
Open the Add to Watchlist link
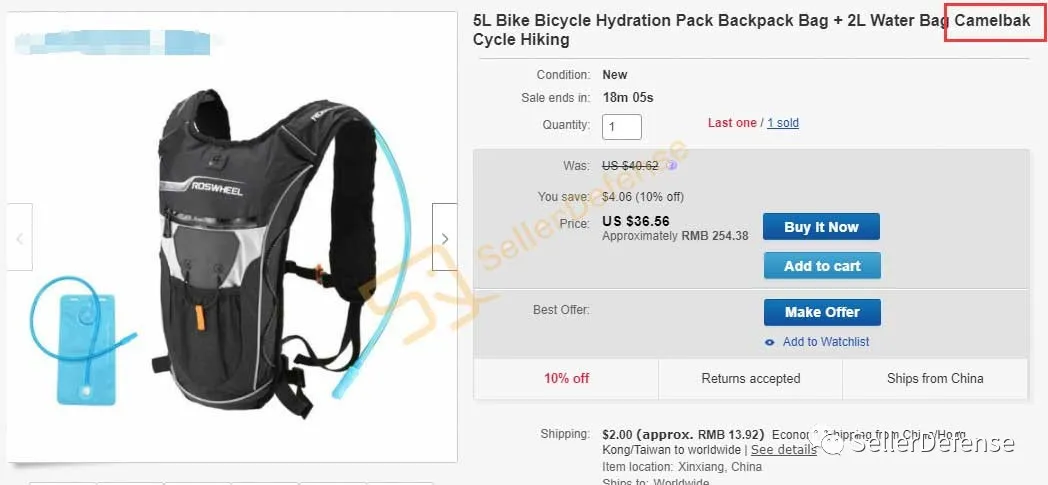(826, 341)
